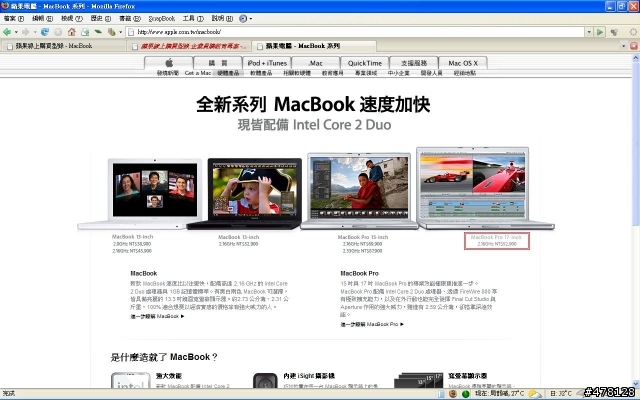This screenshot has width=640, height=400.
Task: Open the 說明 (H) menu
Action: pyautogui.click(x=222, y=18)
